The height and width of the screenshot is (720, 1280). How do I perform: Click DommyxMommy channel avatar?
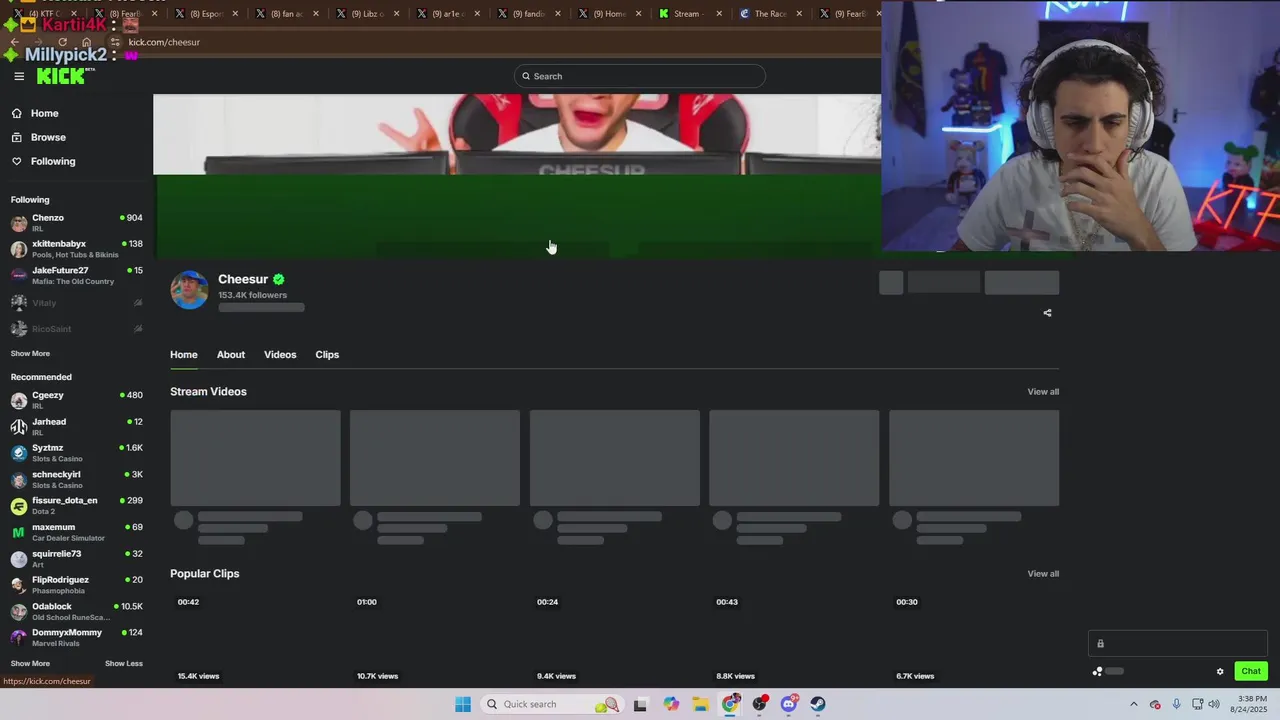tap(19, 637)
